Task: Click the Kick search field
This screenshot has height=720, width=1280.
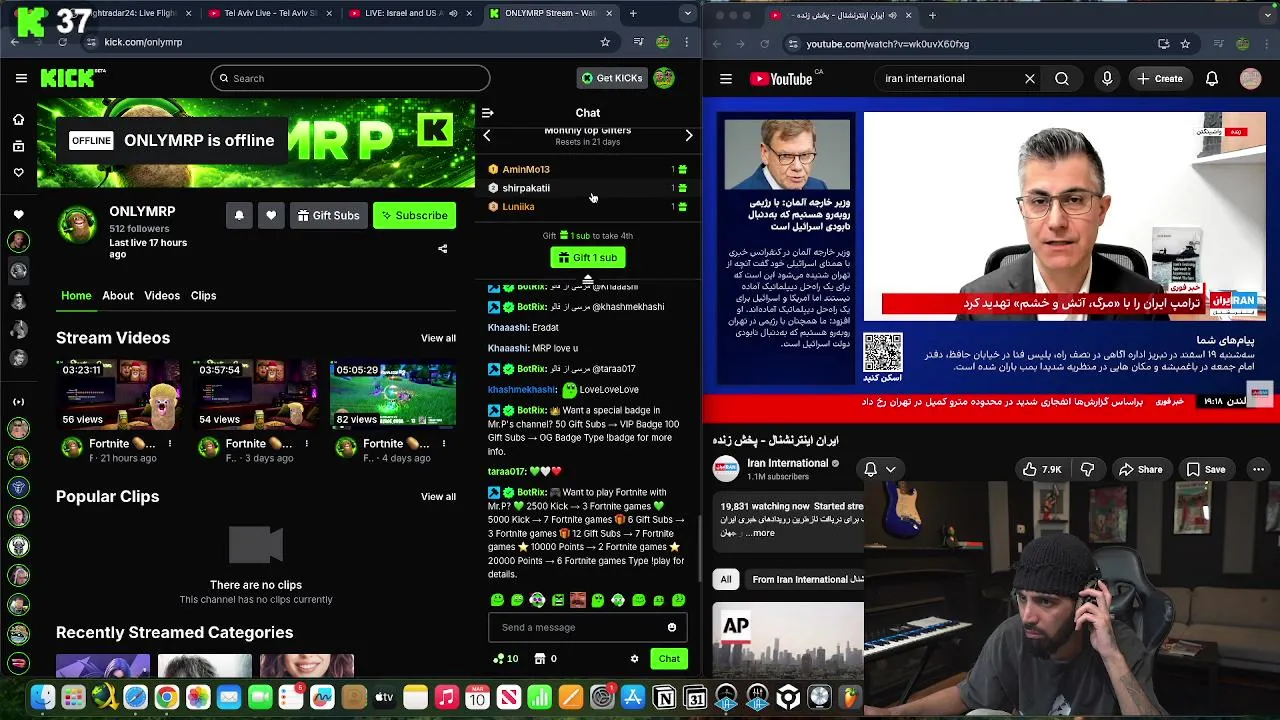Action: [x=350, y=78]
